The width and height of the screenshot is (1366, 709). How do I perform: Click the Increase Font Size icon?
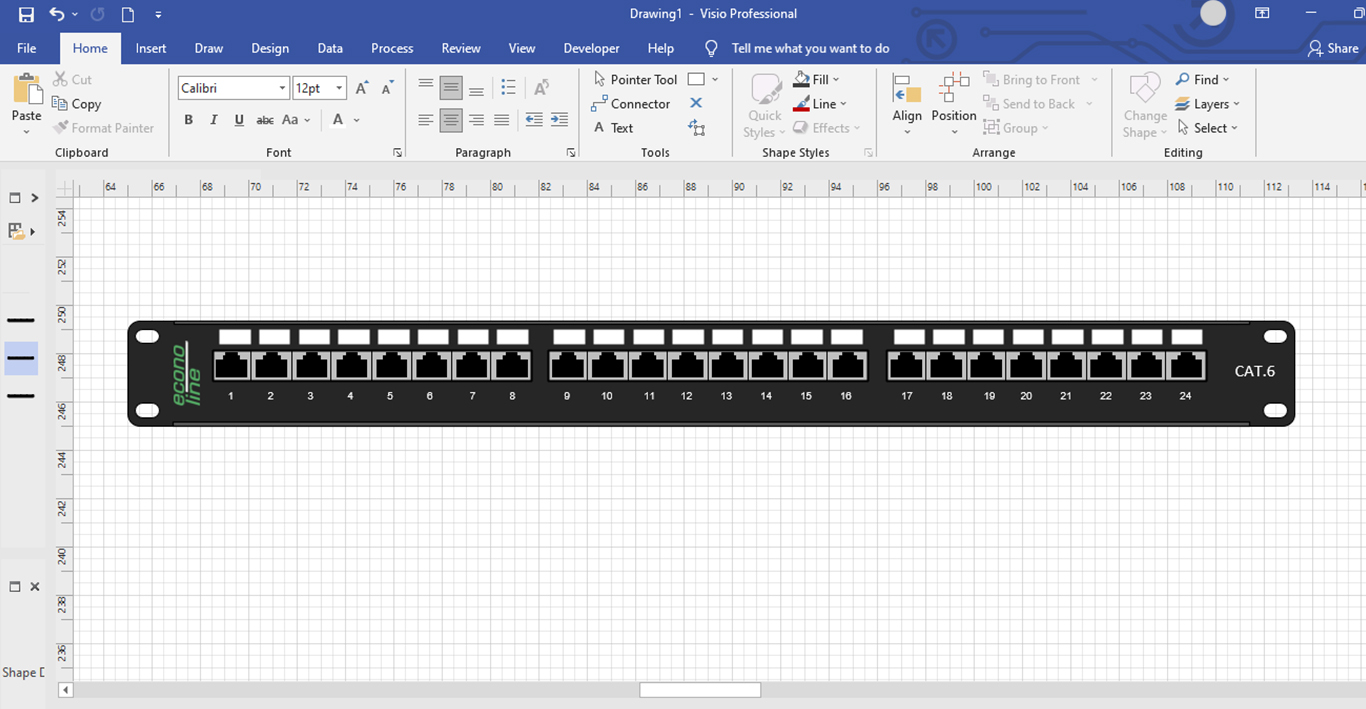point(362,88)
